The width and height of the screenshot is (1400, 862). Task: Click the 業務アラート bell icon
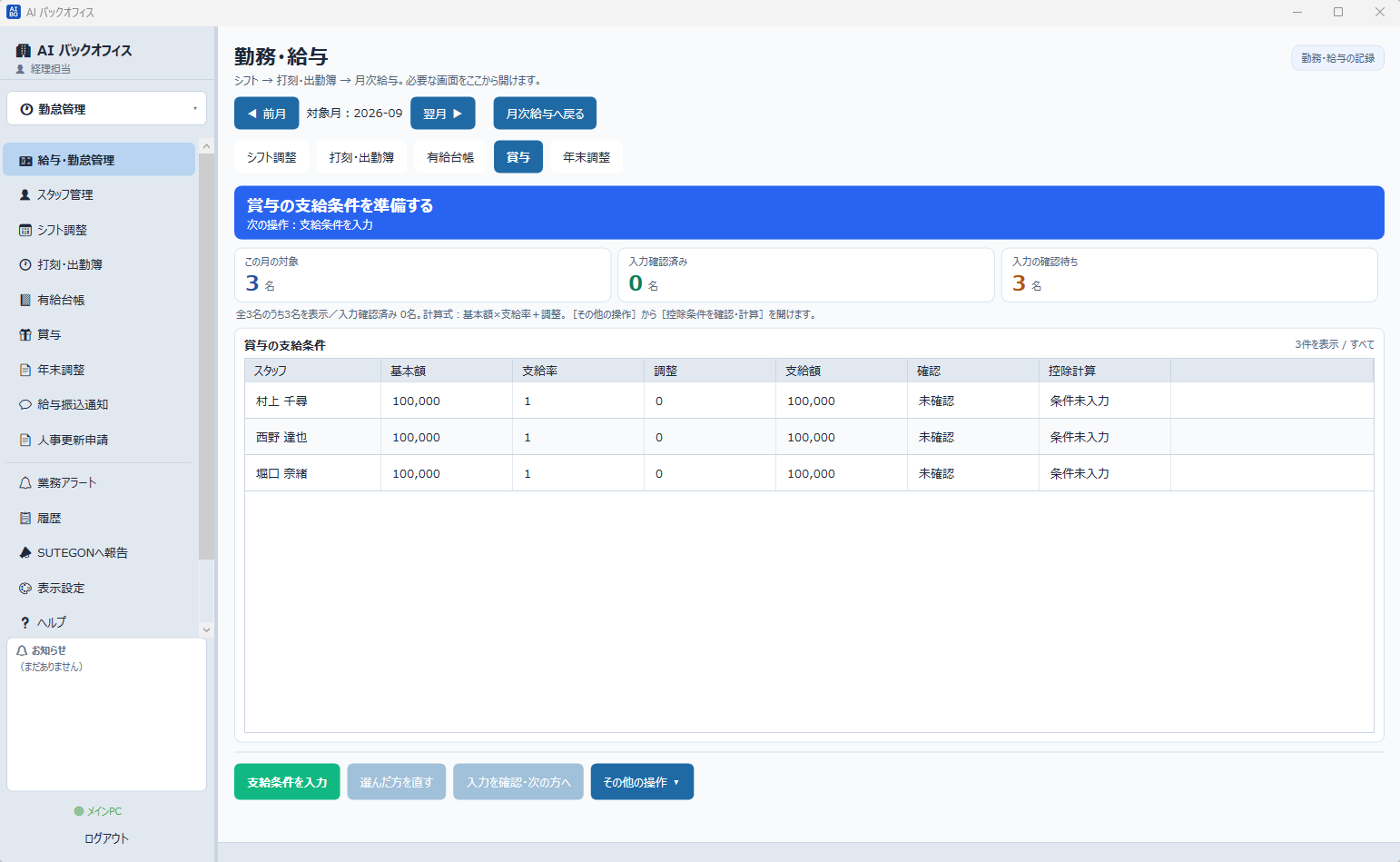pos(25,483)
